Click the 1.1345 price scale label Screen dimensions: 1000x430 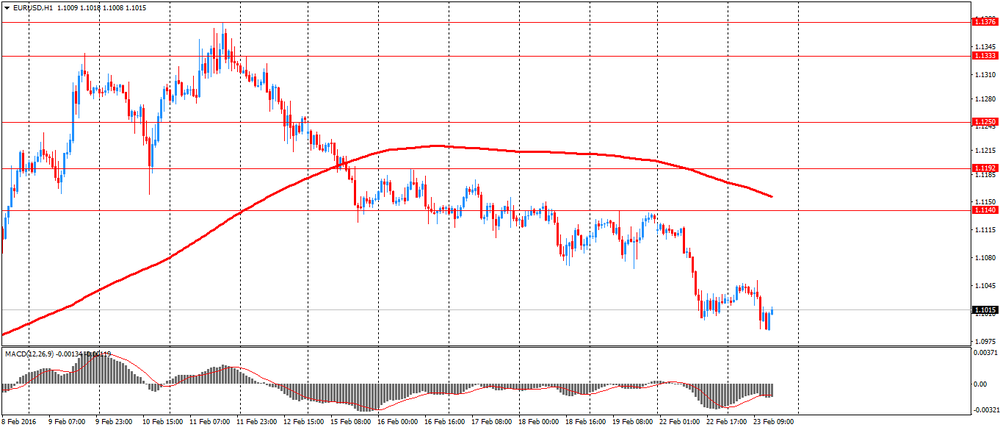984,47
